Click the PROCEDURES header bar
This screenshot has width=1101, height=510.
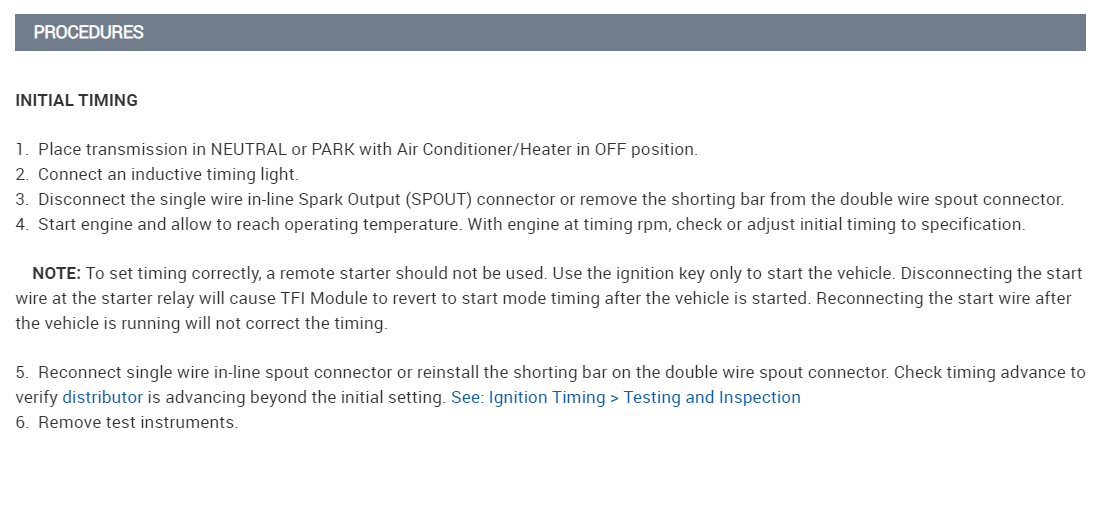[x=550, y=32]
